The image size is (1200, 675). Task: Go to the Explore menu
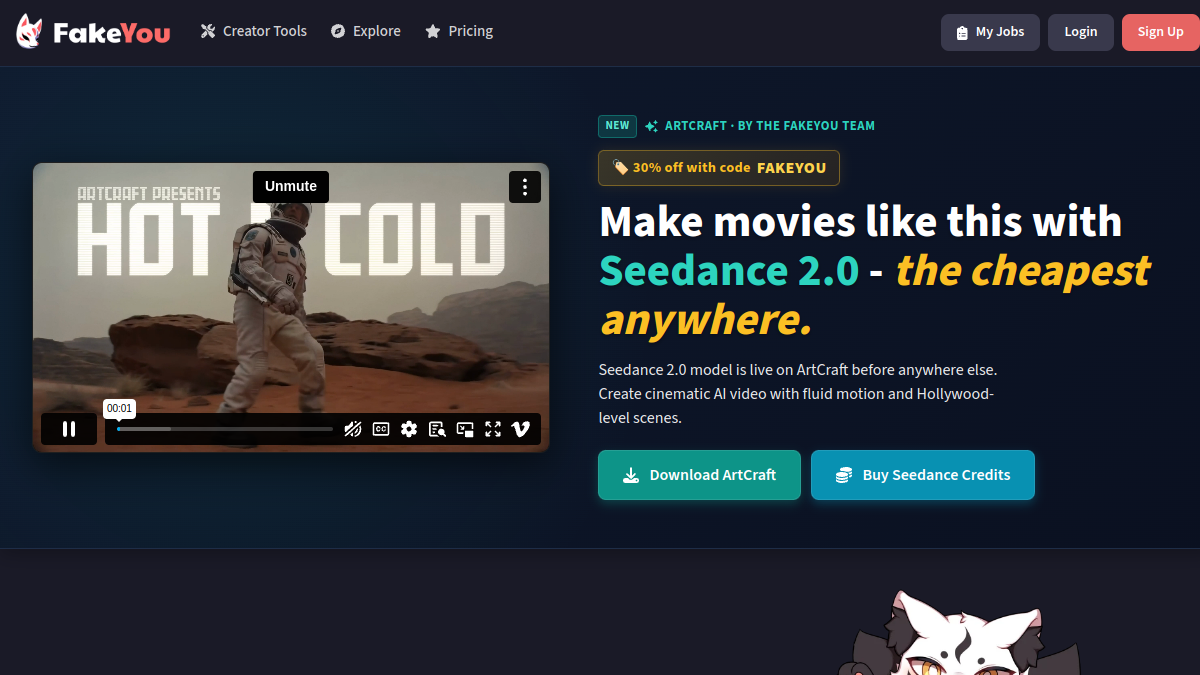coord(366,31)
